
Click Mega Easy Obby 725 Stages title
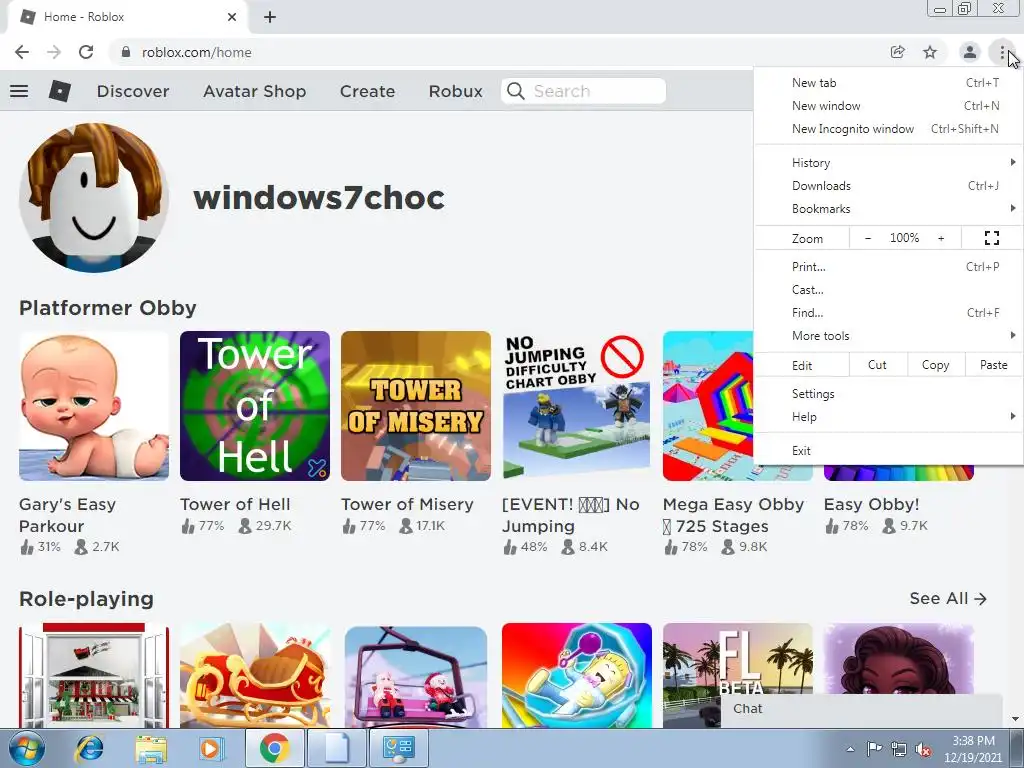click(733, 515)
